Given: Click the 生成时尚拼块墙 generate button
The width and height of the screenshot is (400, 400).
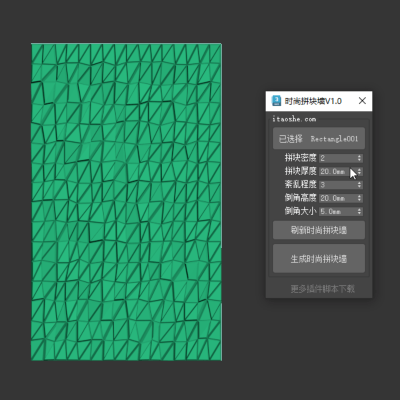Looking at the screenshot, I should [319, 259].
